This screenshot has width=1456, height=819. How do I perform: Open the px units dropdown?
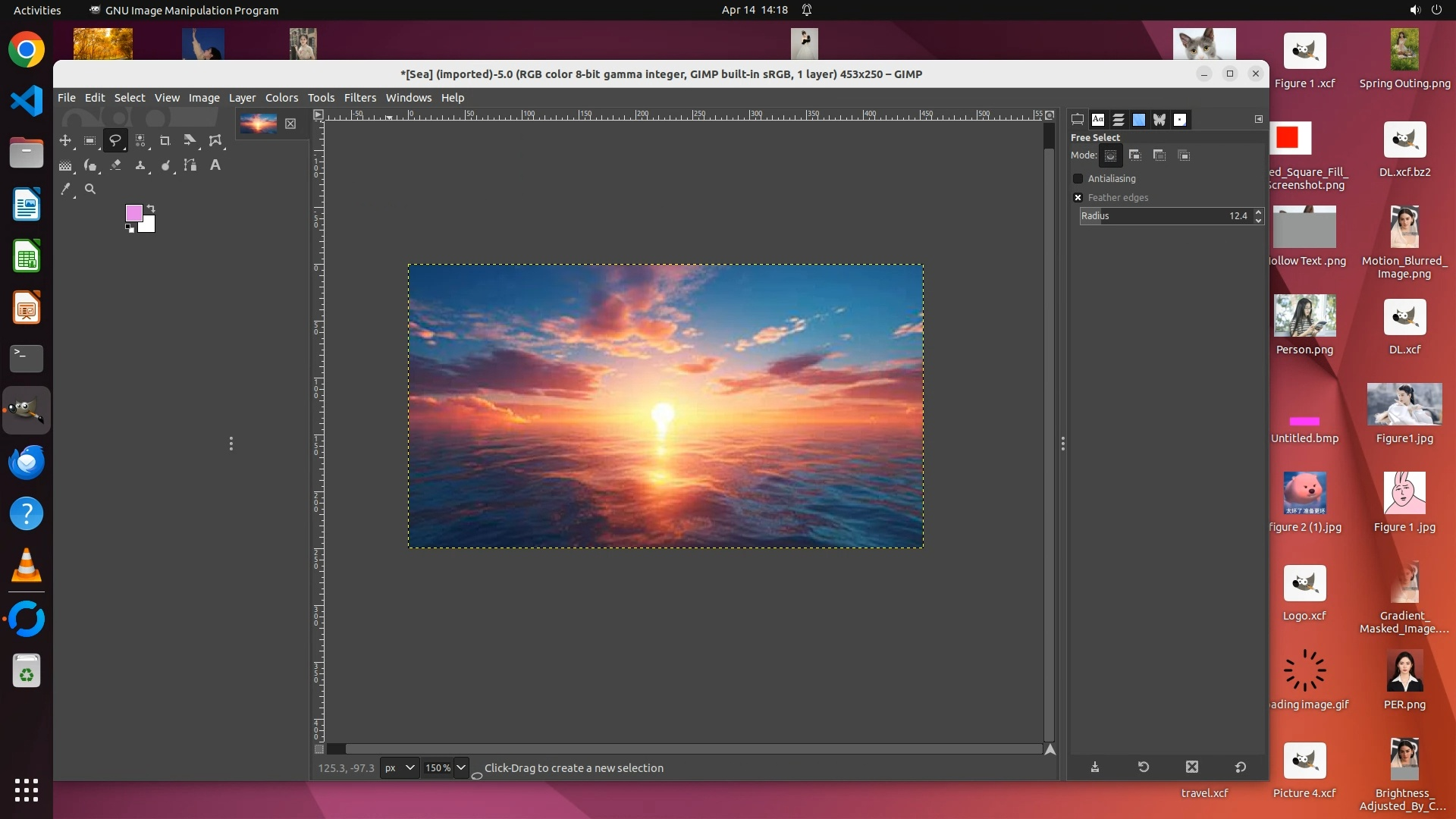399,767
